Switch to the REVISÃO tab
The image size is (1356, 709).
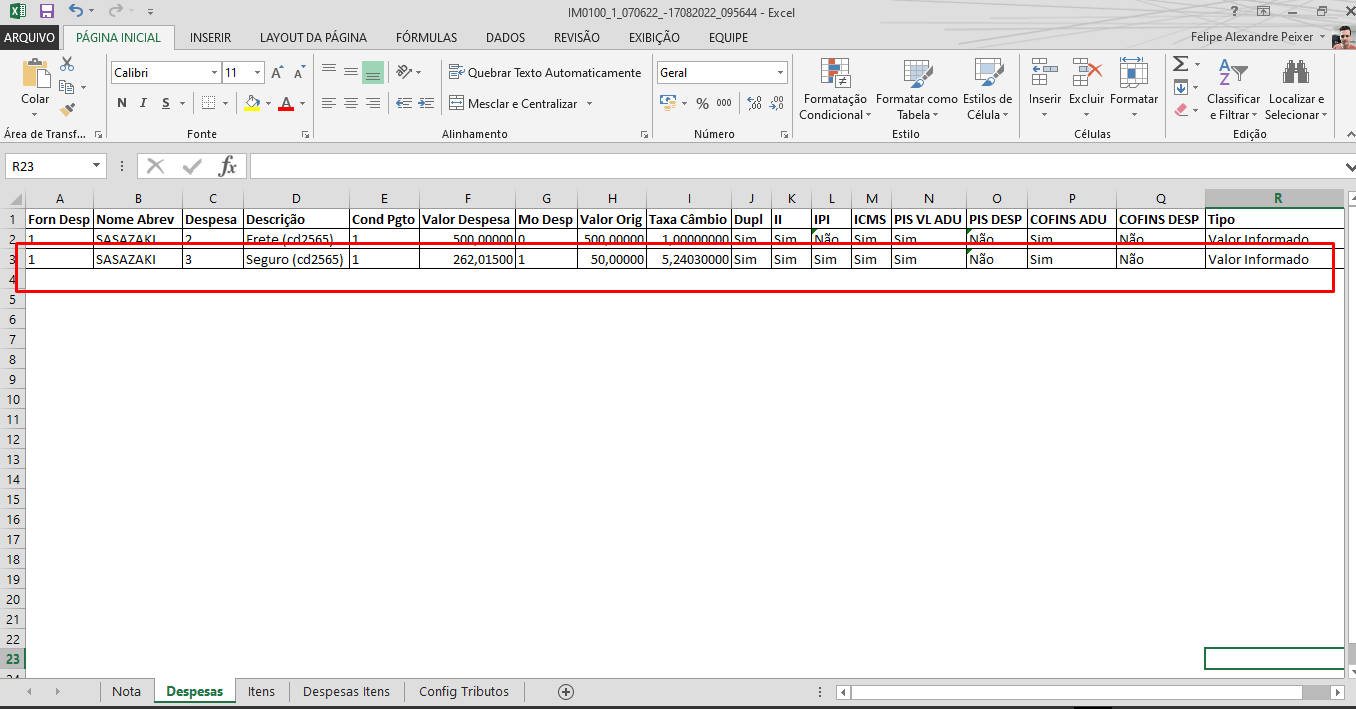click(577, 38)
